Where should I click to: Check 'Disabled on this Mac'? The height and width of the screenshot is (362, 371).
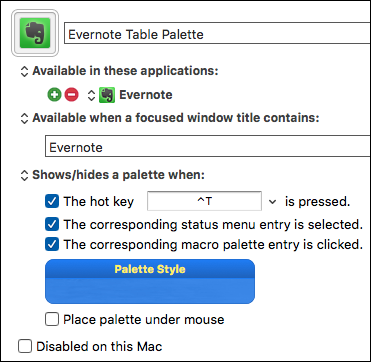pyautogui.click(x=25, y=346)
